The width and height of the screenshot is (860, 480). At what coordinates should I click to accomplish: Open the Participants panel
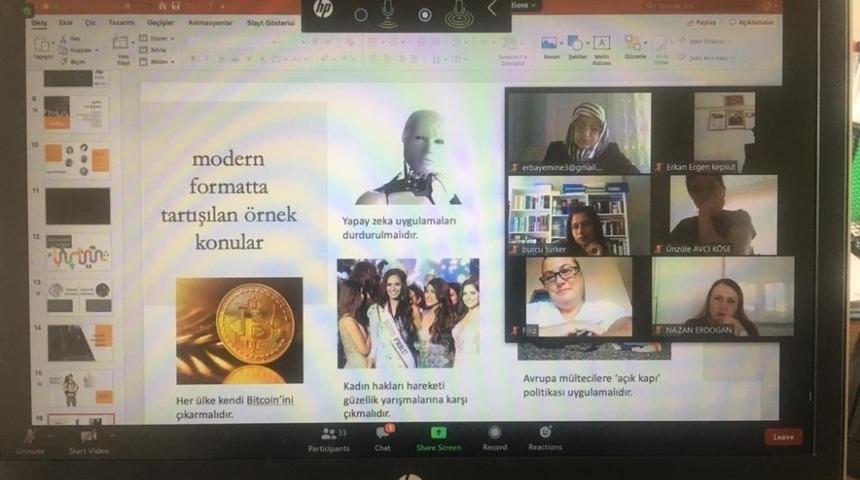[x=329, y=439]
